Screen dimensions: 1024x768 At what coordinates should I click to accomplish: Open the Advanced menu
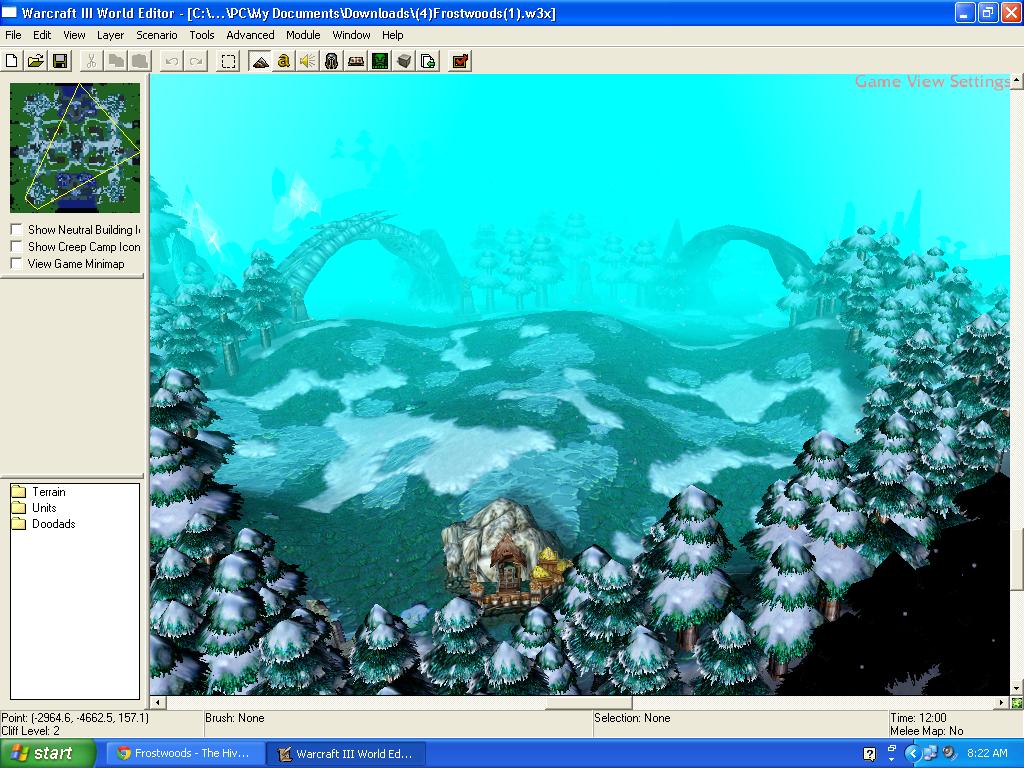(x=250, y=35)
